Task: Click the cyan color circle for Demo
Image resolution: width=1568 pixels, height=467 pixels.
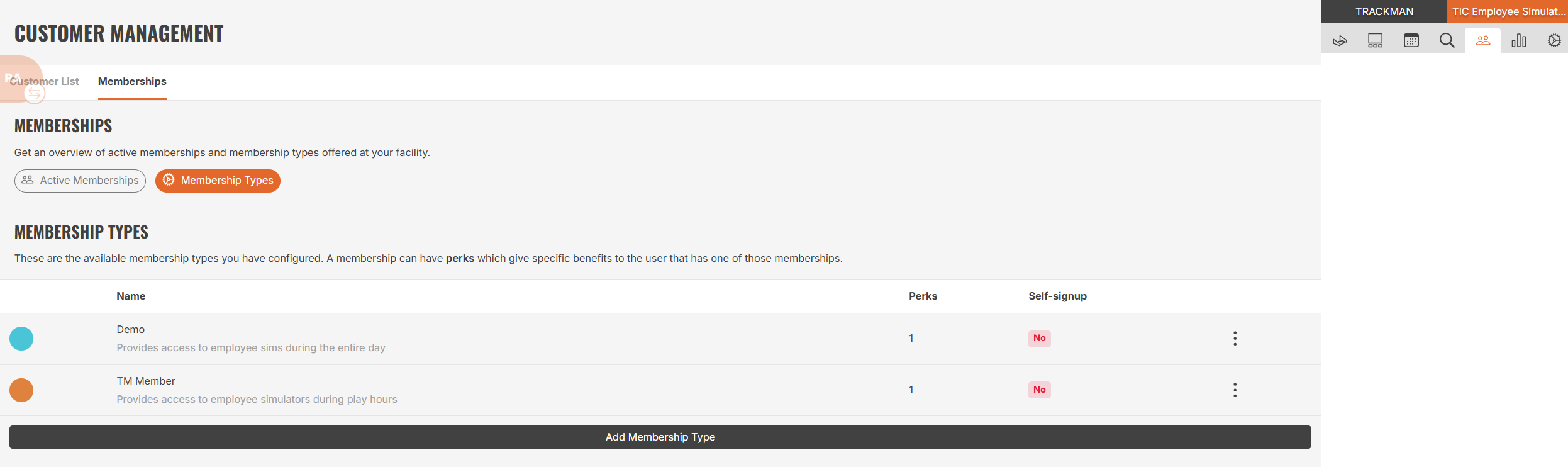Action: click(x=21, y=339)
